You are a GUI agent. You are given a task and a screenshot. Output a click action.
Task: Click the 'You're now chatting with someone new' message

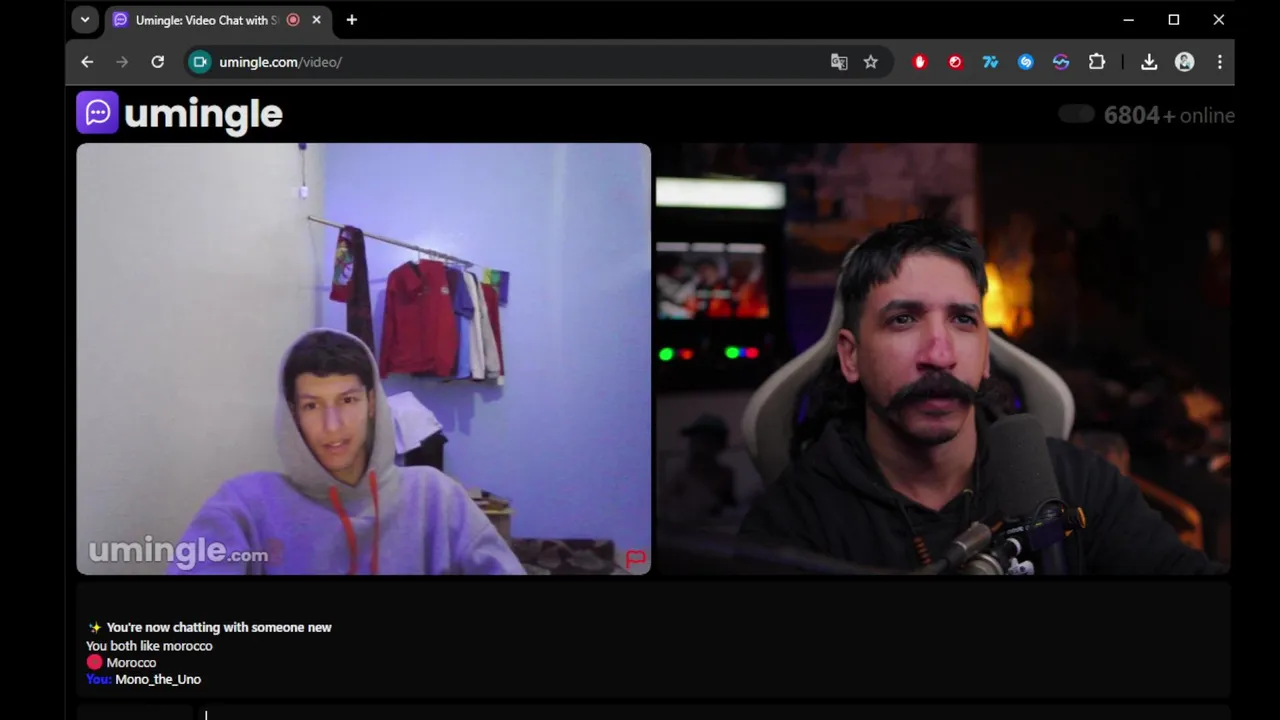point(219,628)
